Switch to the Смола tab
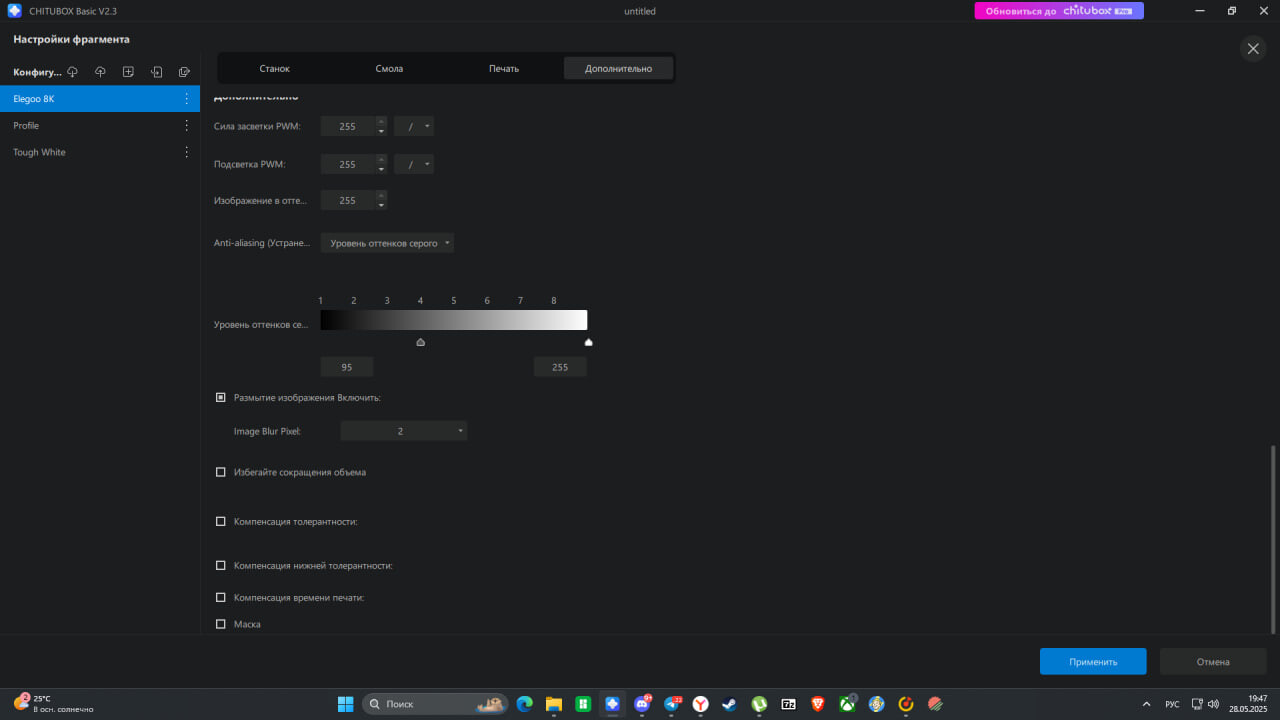The image size is (1280, 720). [x=389, y=68]
